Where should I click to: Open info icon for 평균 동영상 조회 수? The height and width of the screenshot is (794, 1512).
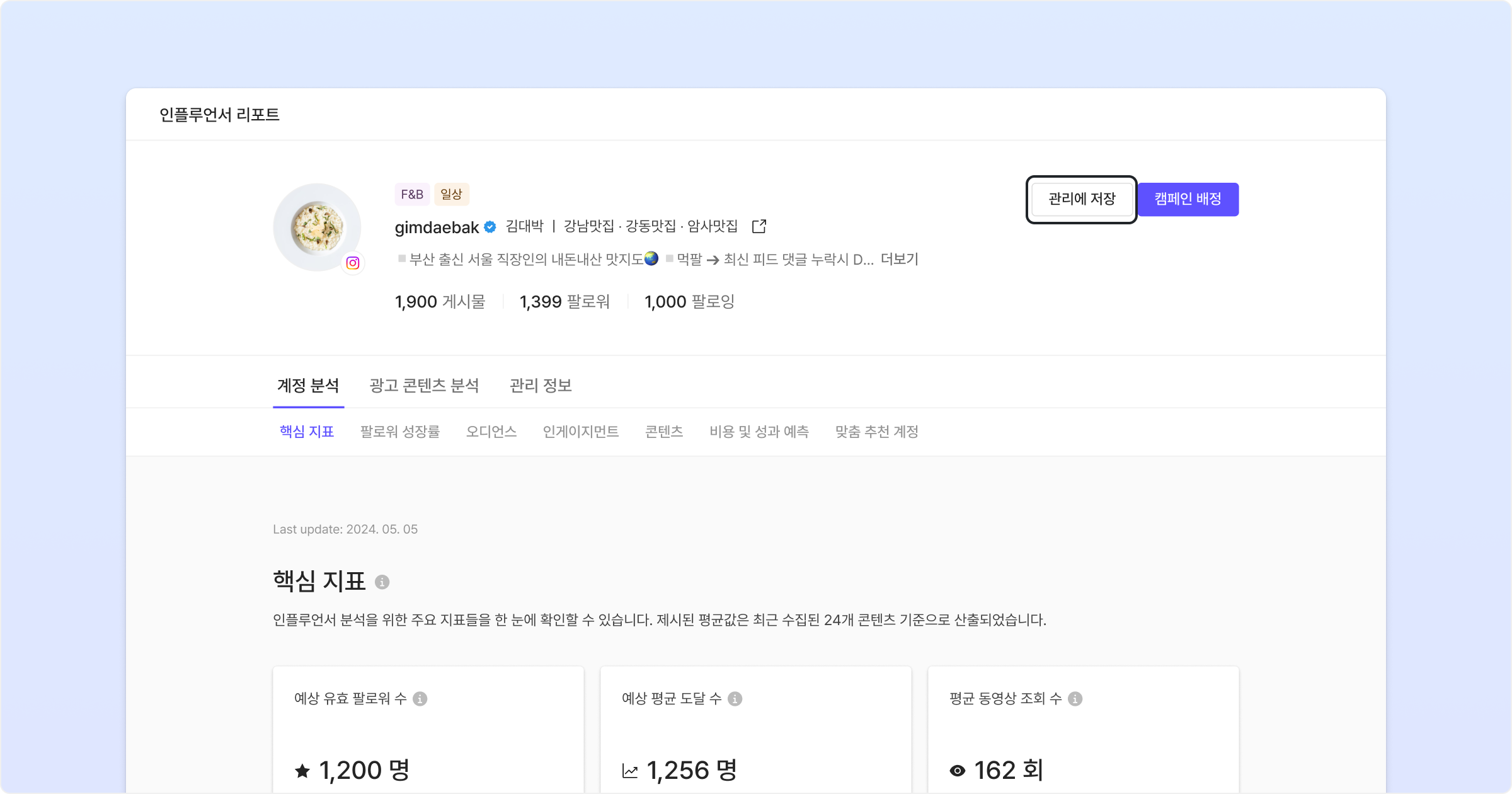[1075, 699]
